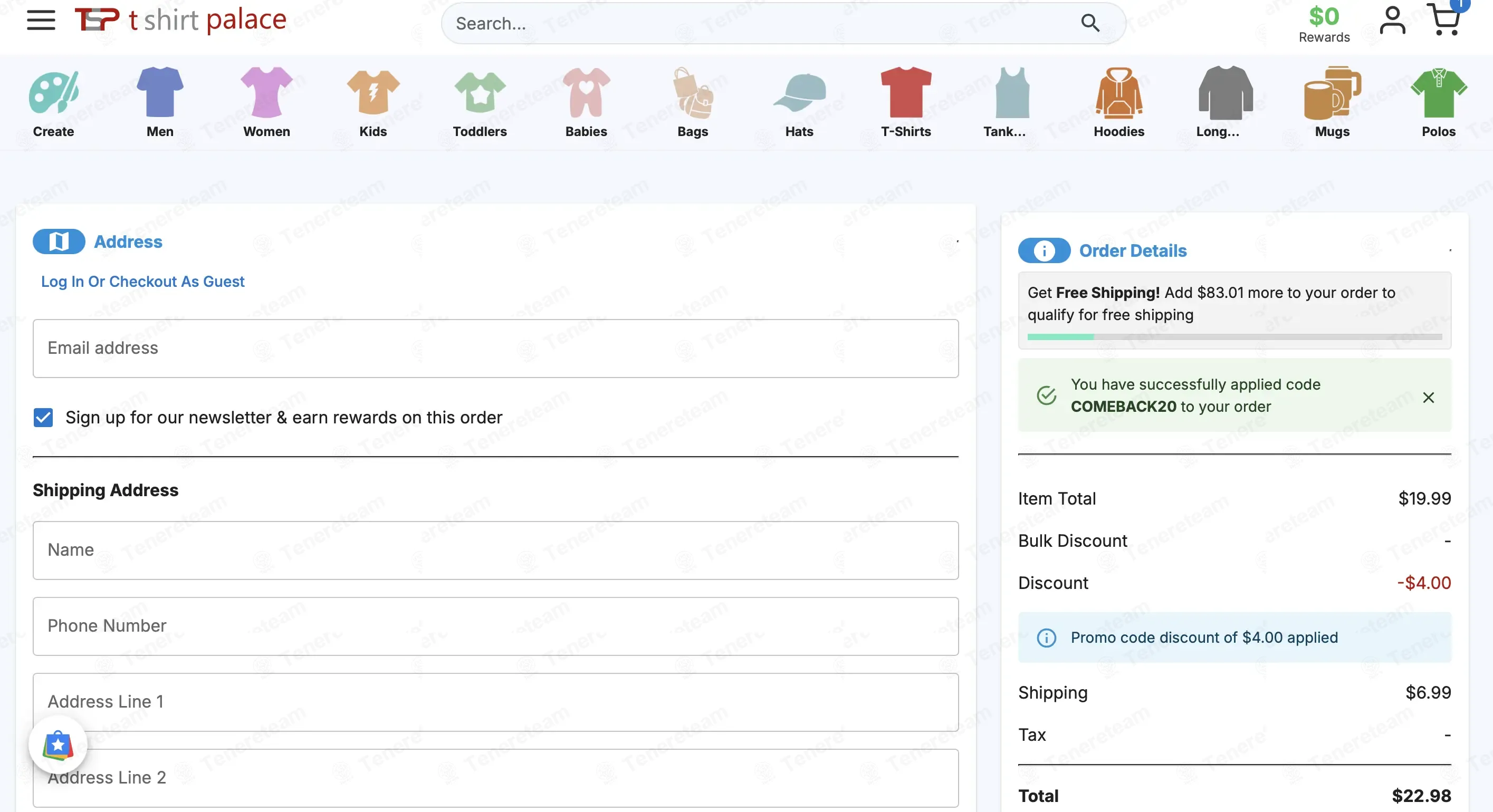Open the user account icon

click(x=1392, y=21)
